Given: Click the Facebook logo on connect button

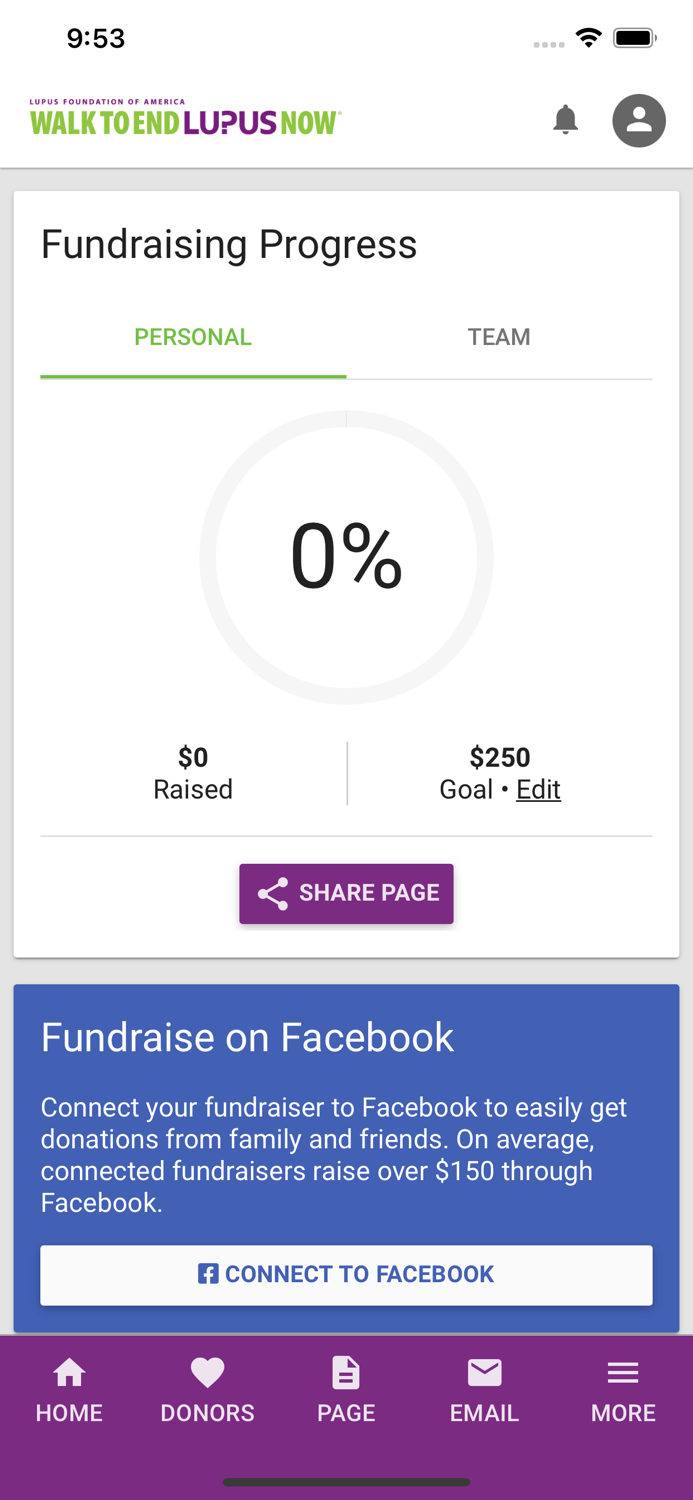Looking at the screenshot, I should pos(208,1273).
